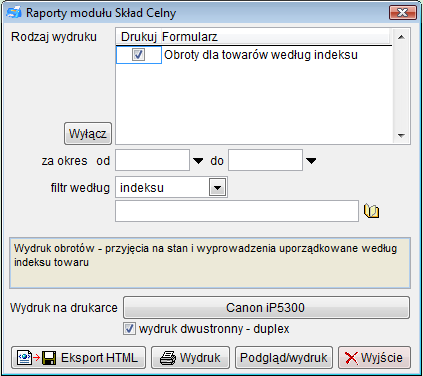Image resolution: width=423 pixels, height=376 pixels.
Task: Click the Wydruk print button
Action: click(x=190, y=358)
